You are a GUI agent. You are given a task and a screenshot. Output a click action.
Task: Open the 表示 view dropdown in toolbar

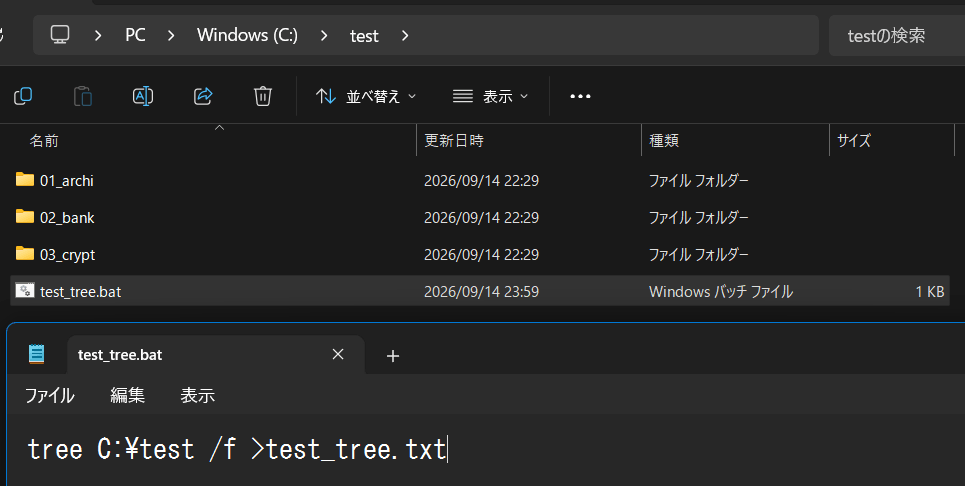pos(491,96)
